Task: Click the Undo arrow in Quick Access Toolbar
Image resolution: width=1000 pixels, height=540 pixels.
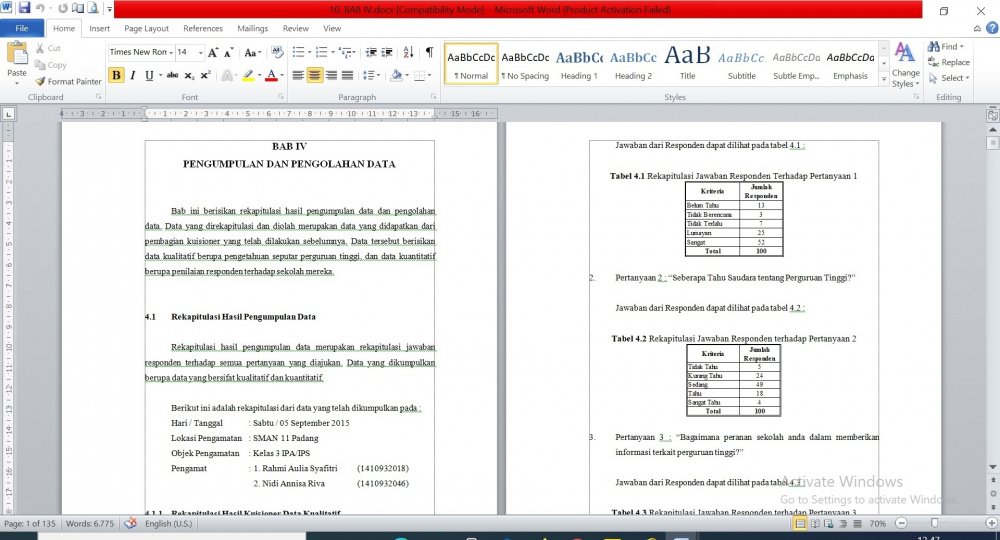Action: coord(41,8)
